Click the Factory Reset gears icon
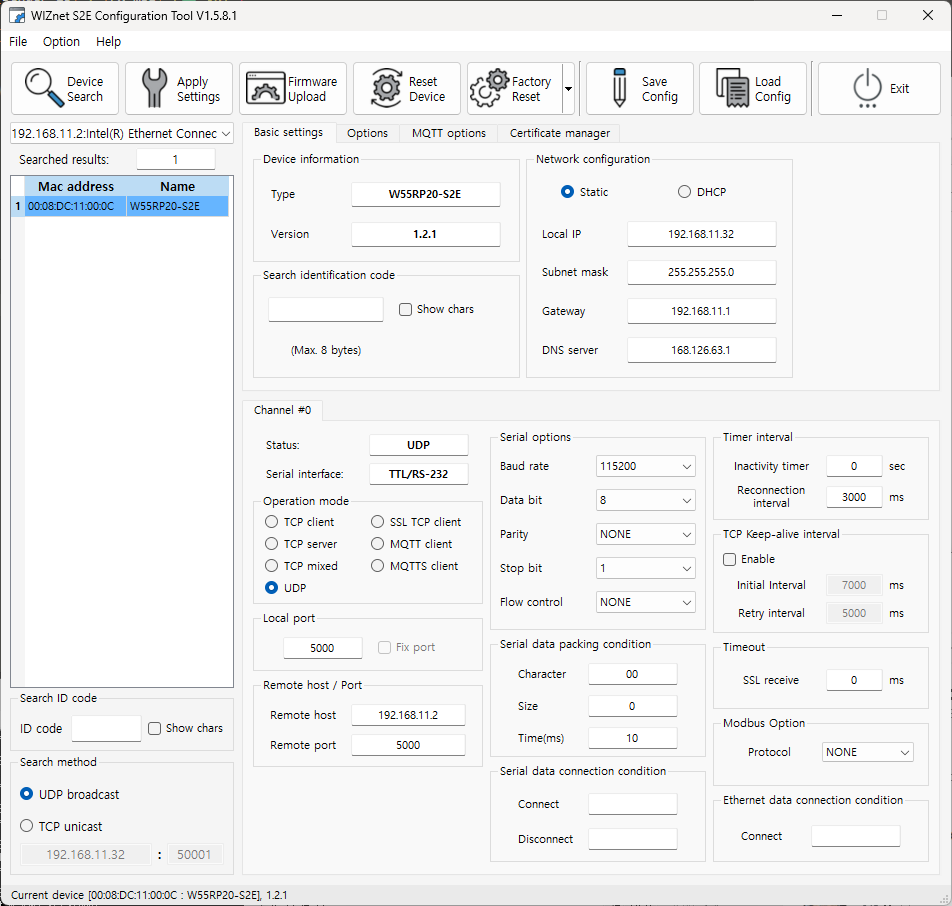 click(490, 88)
